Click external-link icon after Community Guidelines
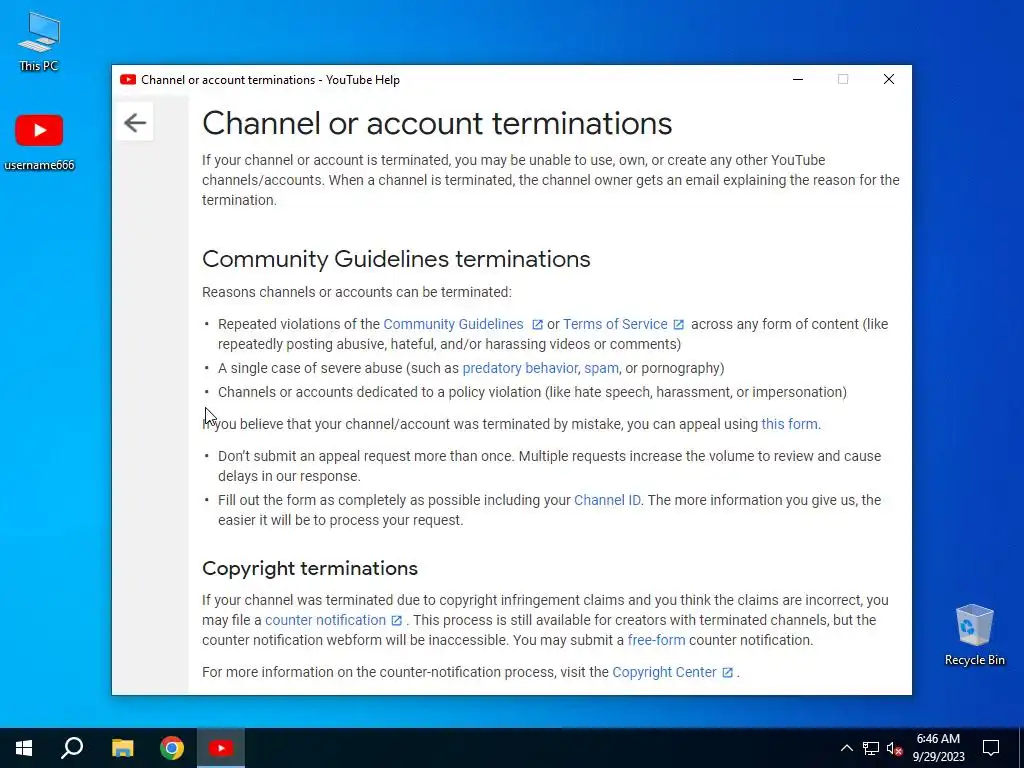This screenshot has width=1024, height=768. (537, 325)
